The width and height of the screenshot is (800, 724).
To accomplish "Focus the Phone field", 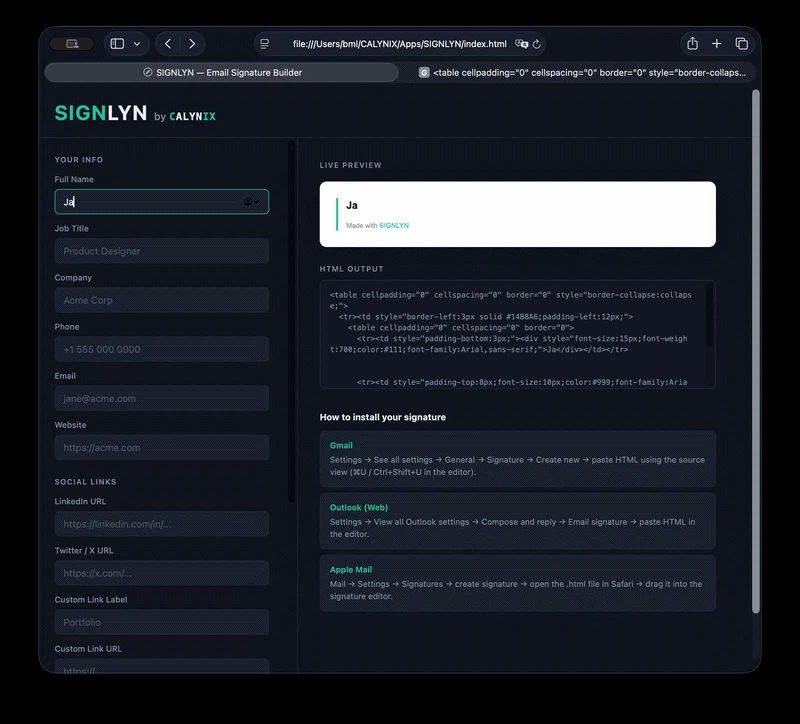I will (x=161, y=349).
